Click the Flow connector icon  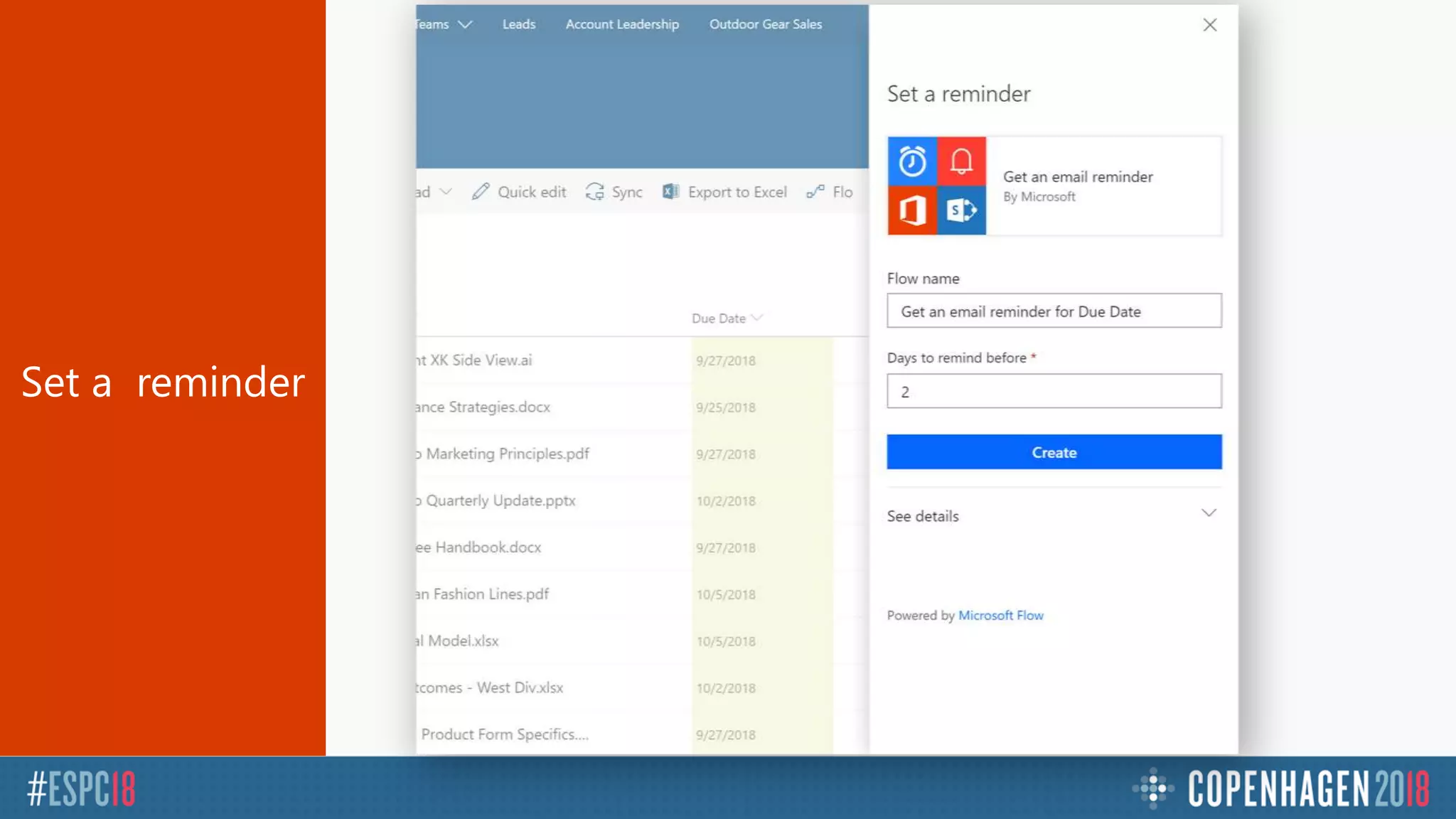click(815, 192)
